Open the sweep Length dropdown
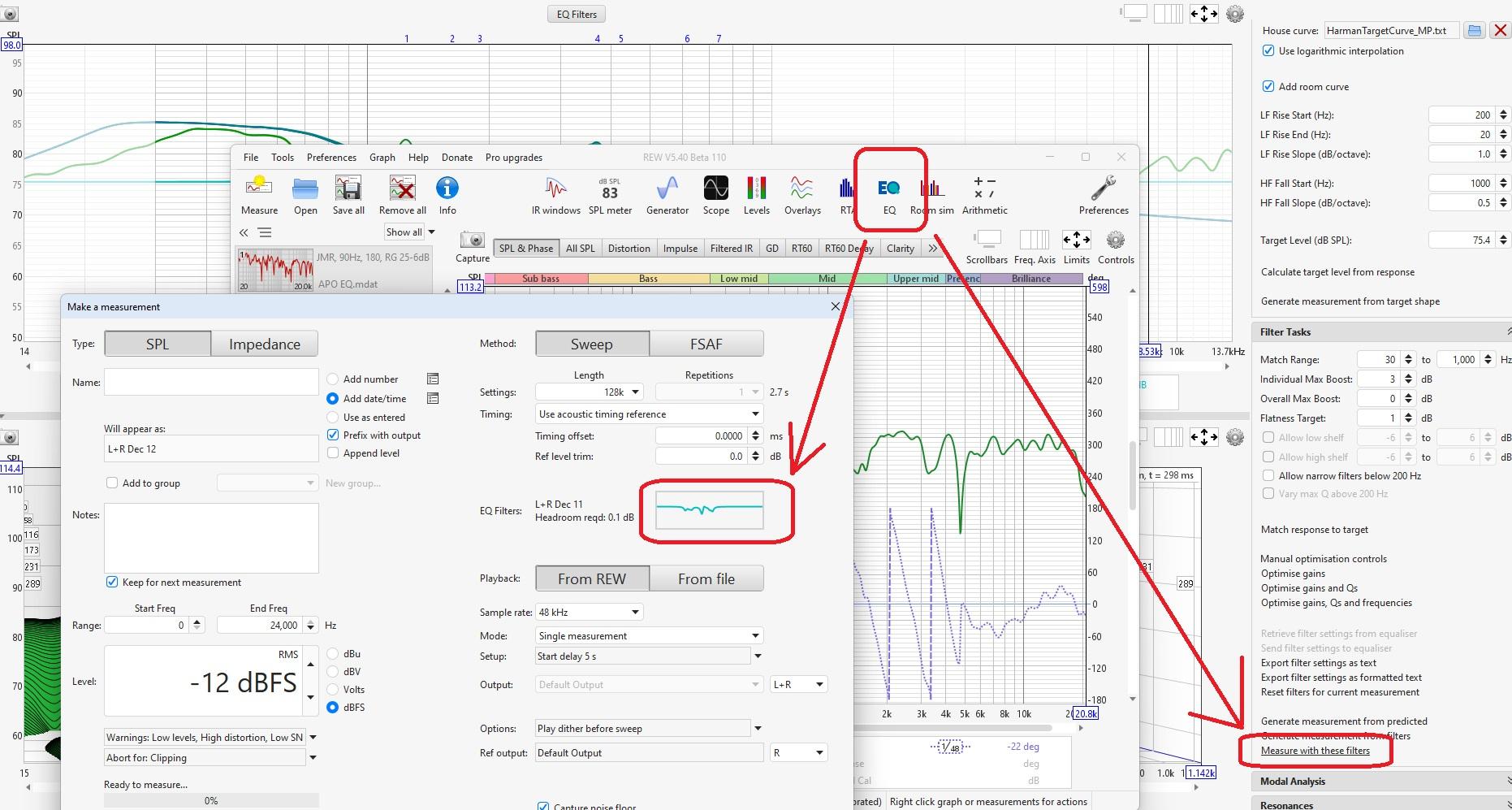 (x=590, y=392)
